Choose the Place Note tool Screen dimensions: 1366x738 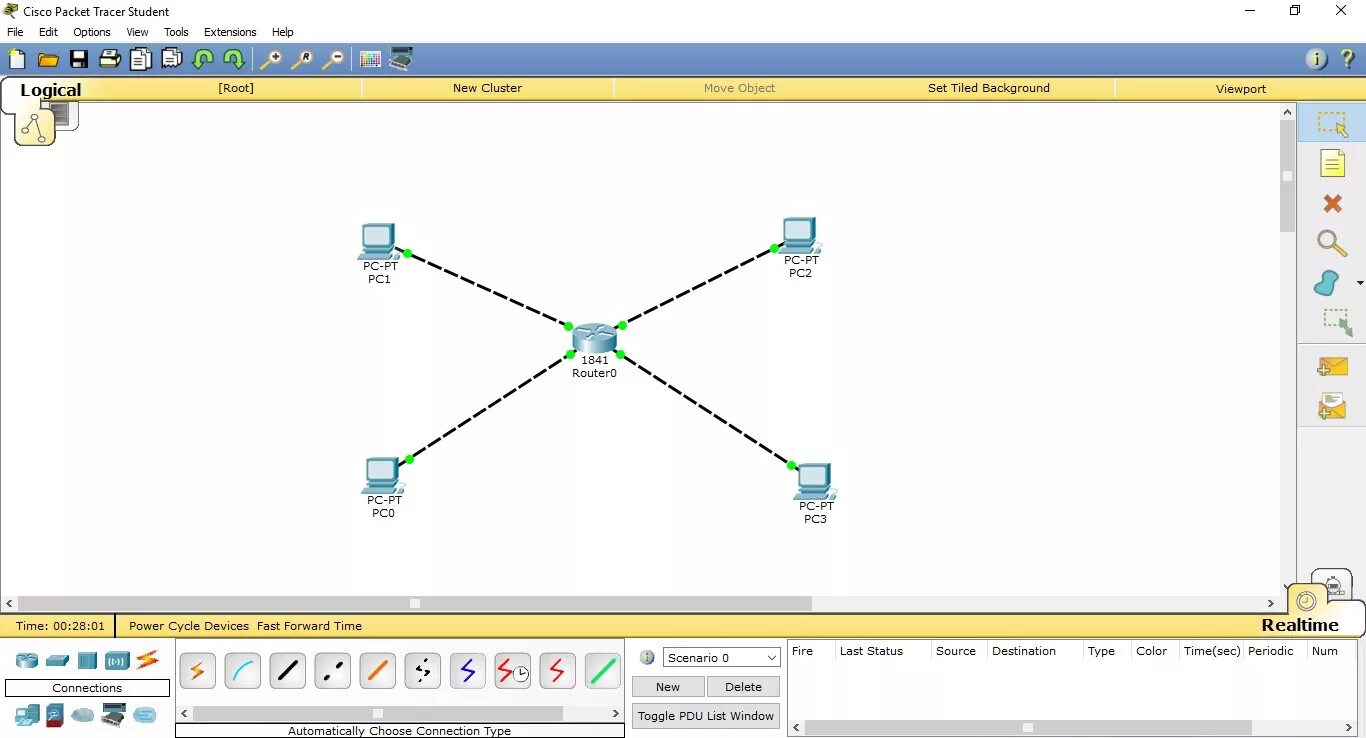[x=1332, y=163]
